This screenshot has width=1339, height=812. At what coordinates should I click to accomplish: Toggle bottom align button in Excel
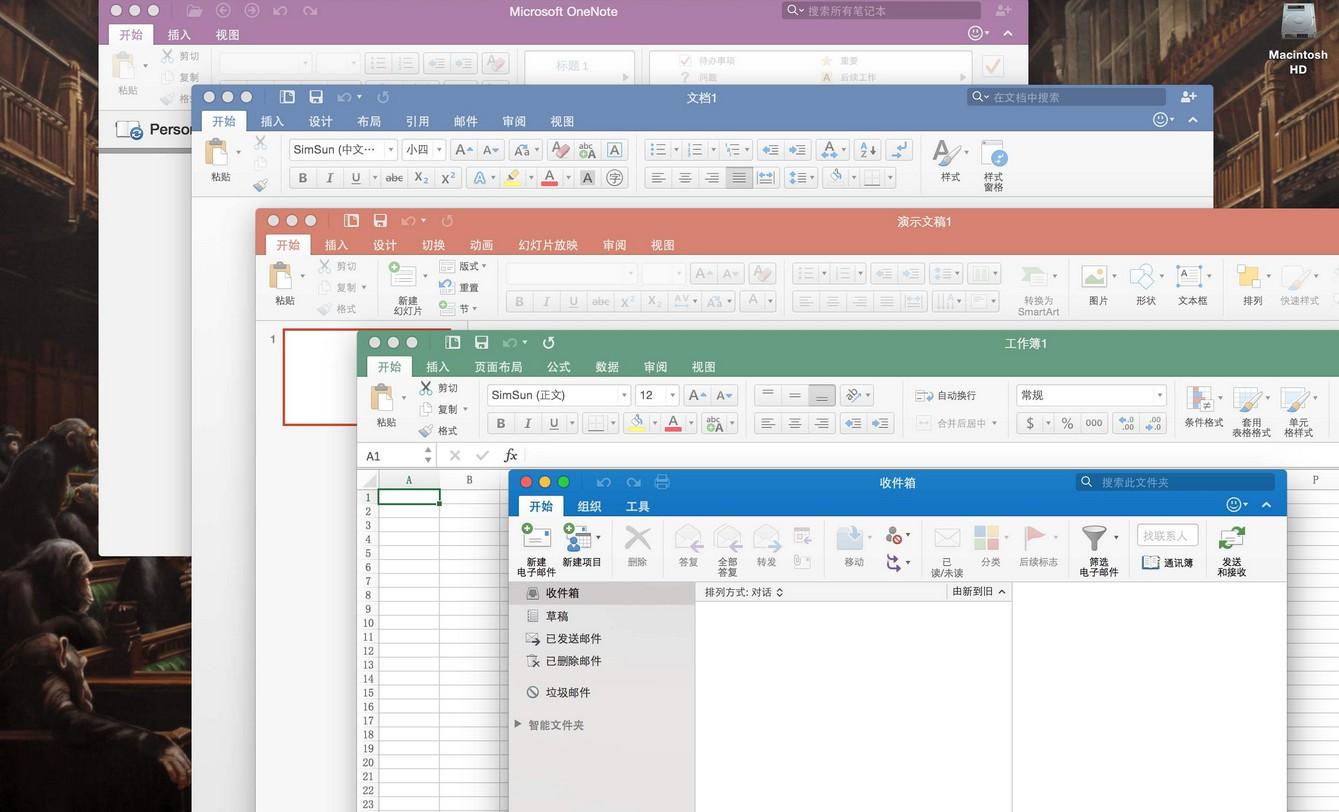coord(821,396)
